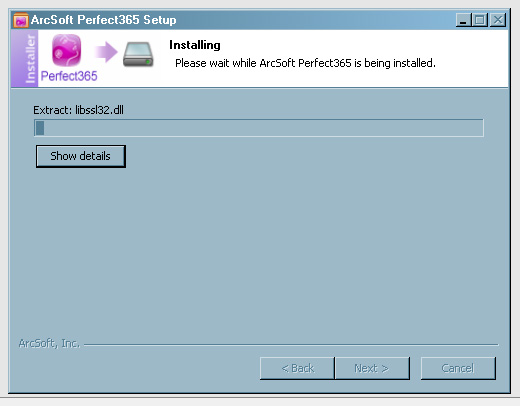This screenshot has width=520, height=406.
Task: Click the filled block of the progress bar
Action: (x=40, y=128)
